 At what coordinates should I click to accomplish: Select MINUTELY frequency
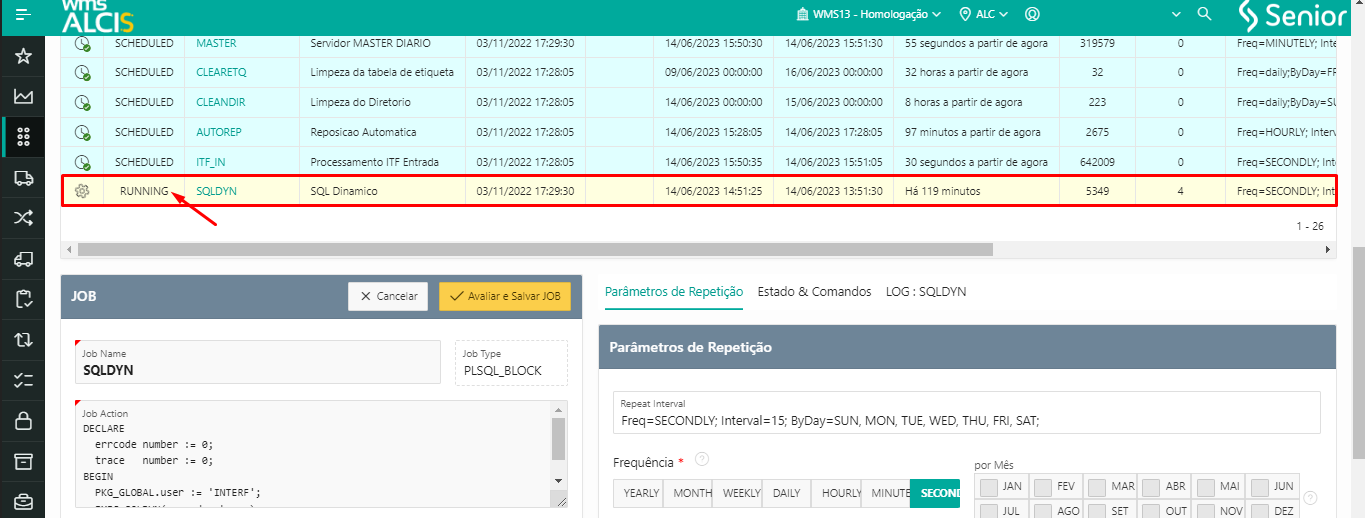pos(885,493)
